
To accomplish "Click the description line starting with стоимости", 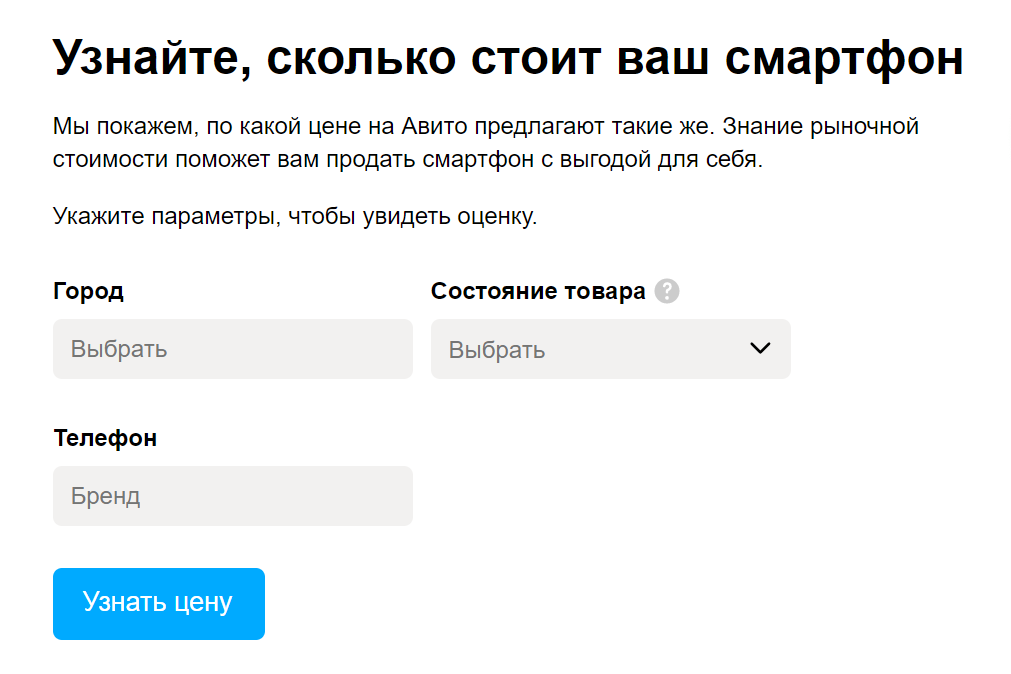I will [407, 159].
